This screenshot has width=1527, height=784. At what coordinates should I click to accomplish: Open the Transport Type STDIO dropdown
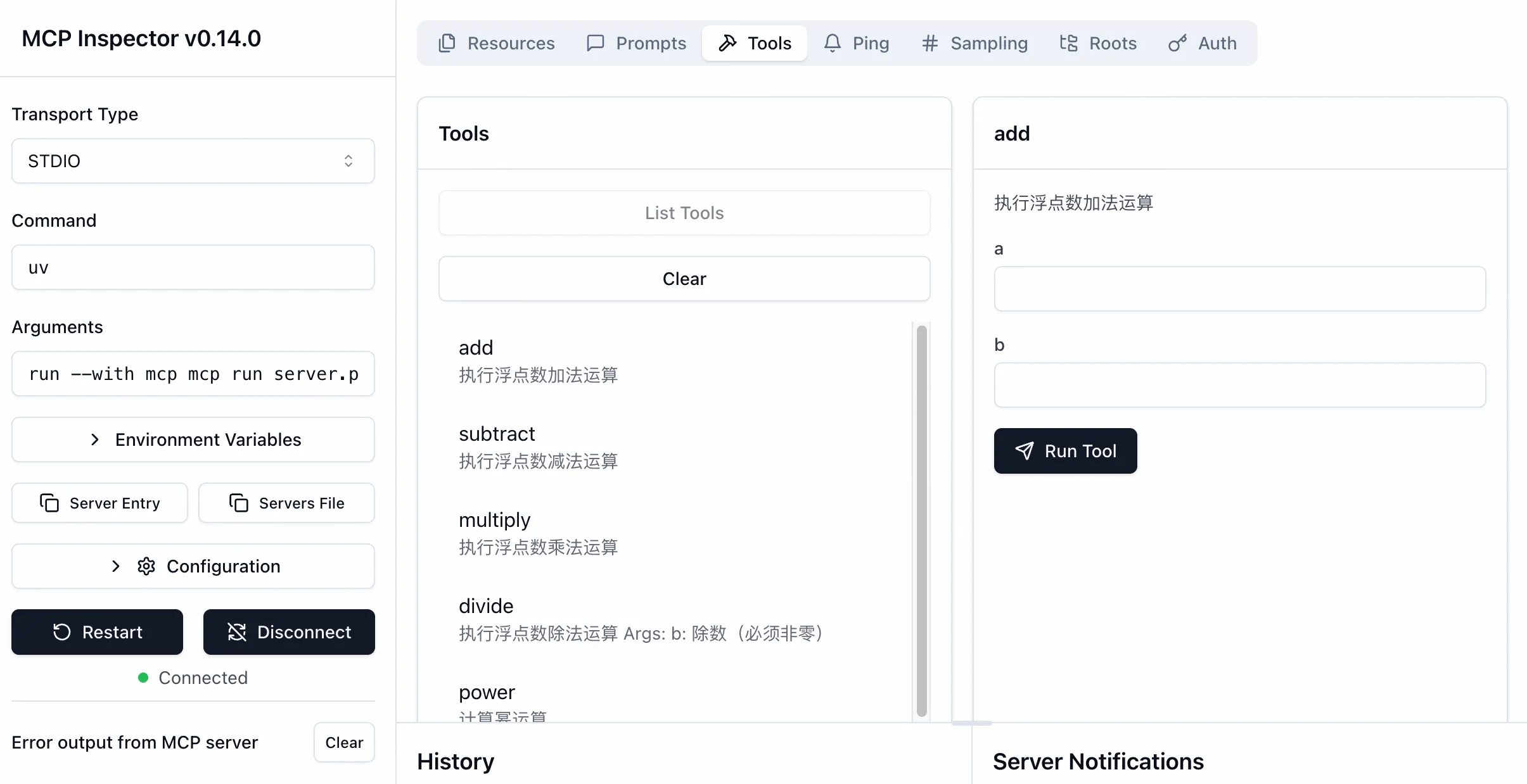pos(193,161)
